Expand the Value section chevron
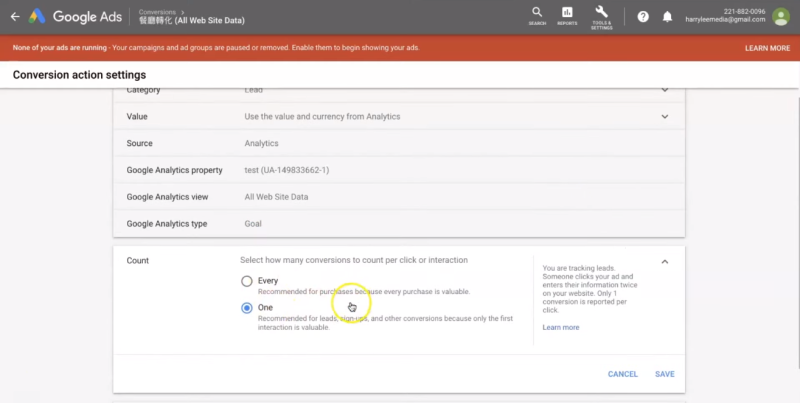Viewport: 800px width, 403px height. click(665, 117)
